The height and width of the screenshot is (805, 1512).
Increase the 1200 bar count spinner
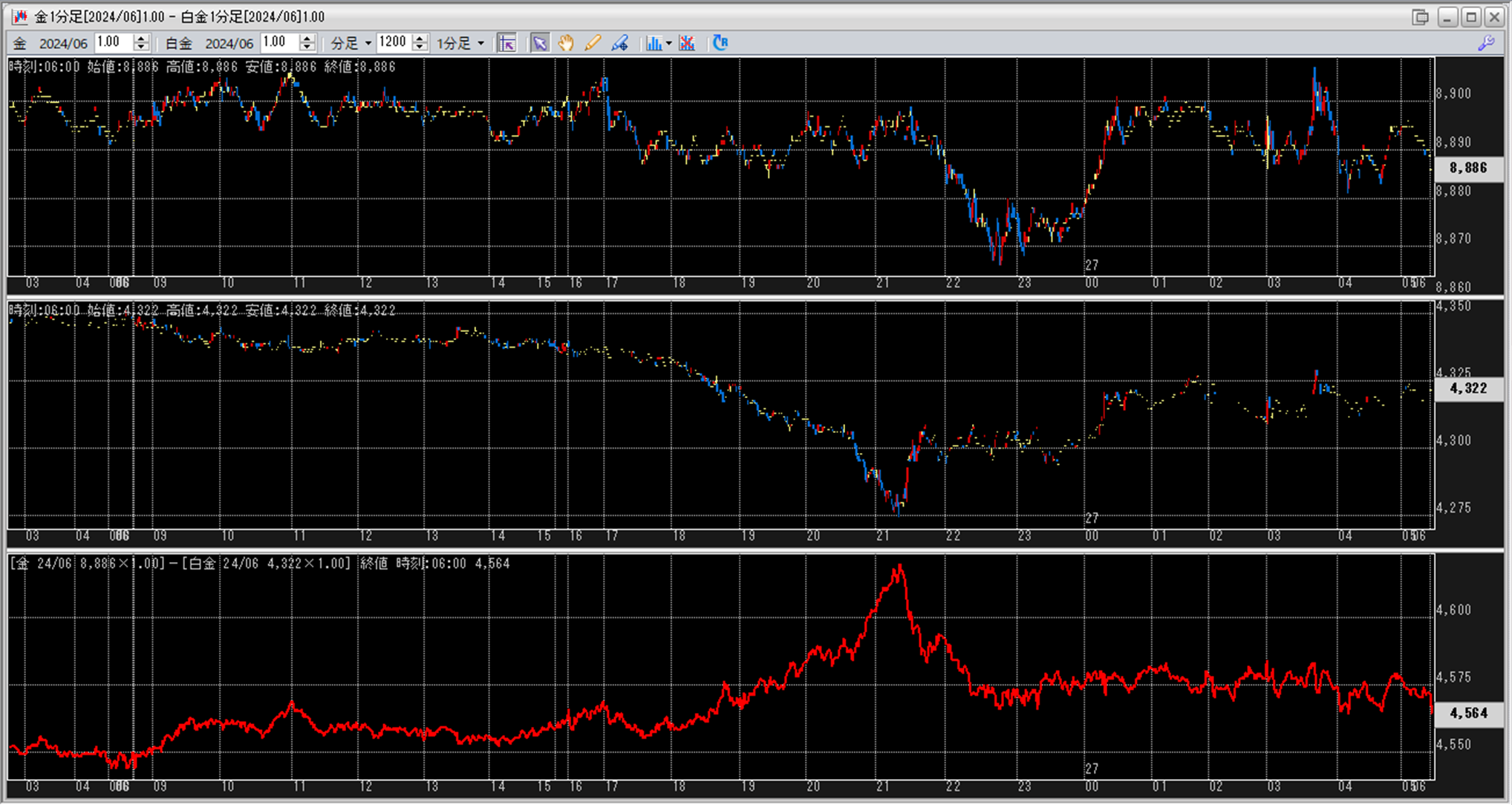point(420,39)
